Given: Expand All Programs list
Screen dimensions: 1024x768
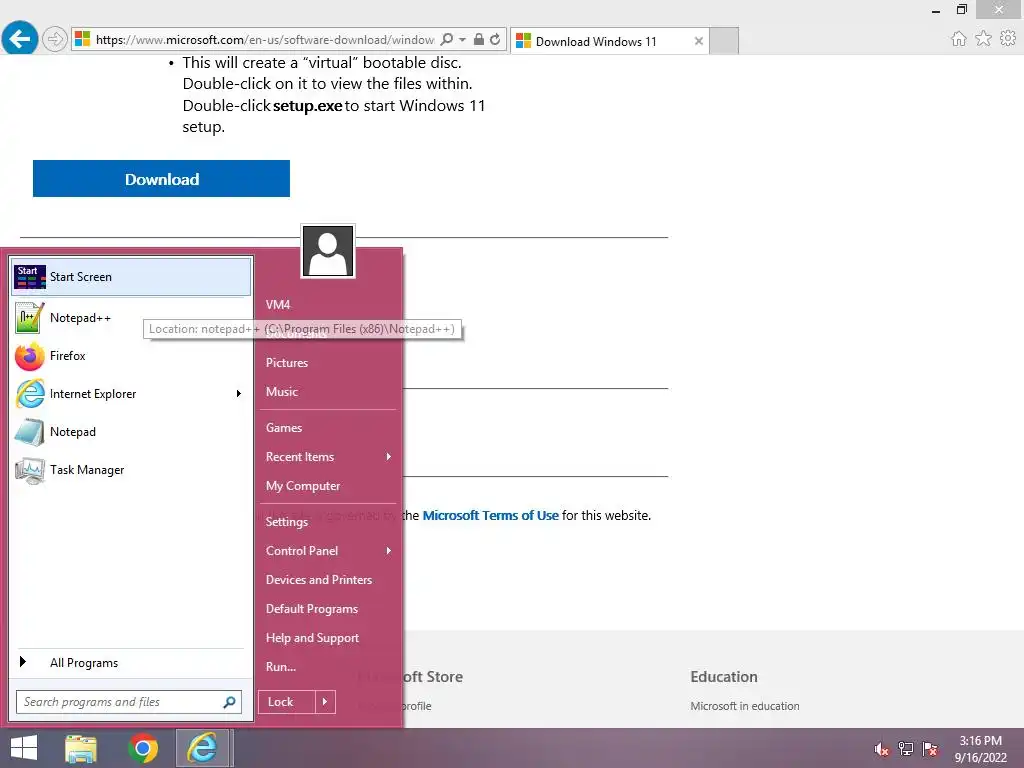Looking at the screenshot, I should click(131, 663).
